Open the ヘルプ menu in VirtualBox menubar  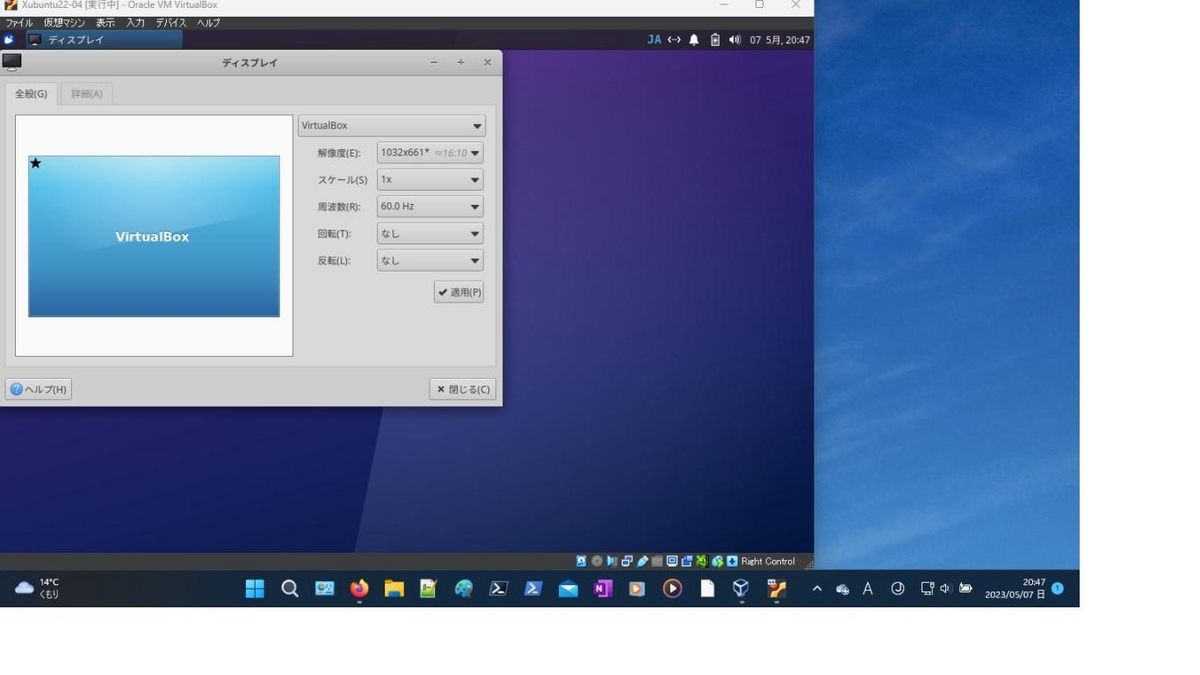click(x=209, y=22)
